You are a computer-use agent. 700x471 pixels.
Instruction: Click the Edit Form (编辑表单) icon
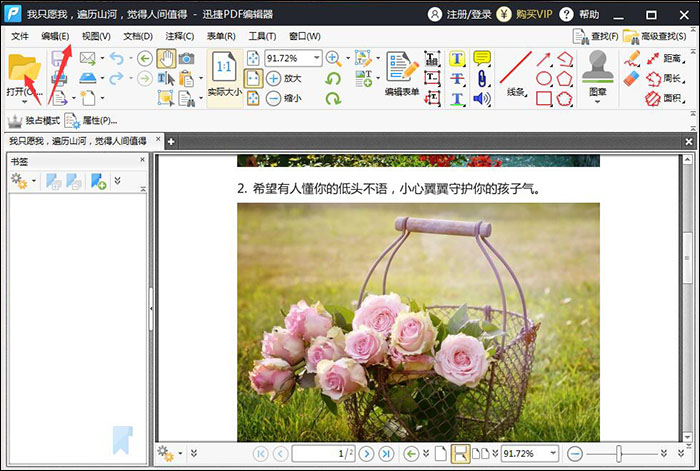[x=402, y=72]
